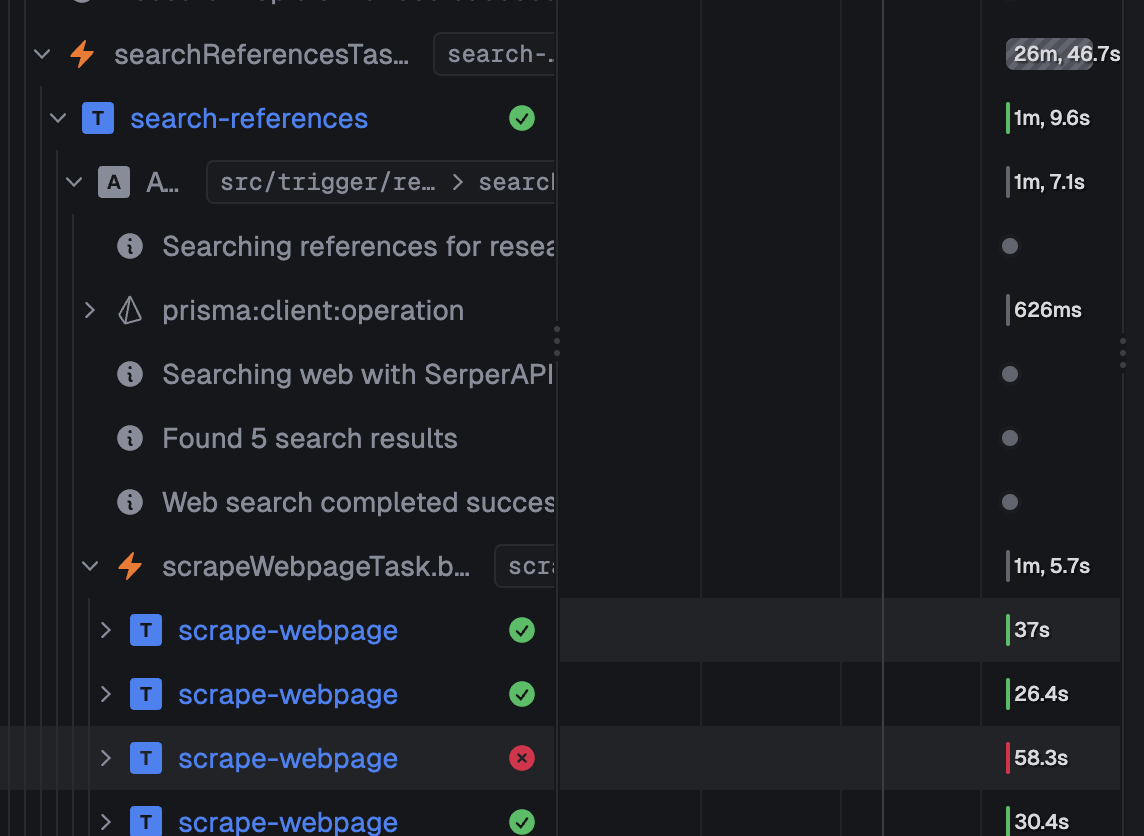Select the searchReferencesTas… row text
The width and height of the screenshot is (1144, 836).
click(261, 55)
